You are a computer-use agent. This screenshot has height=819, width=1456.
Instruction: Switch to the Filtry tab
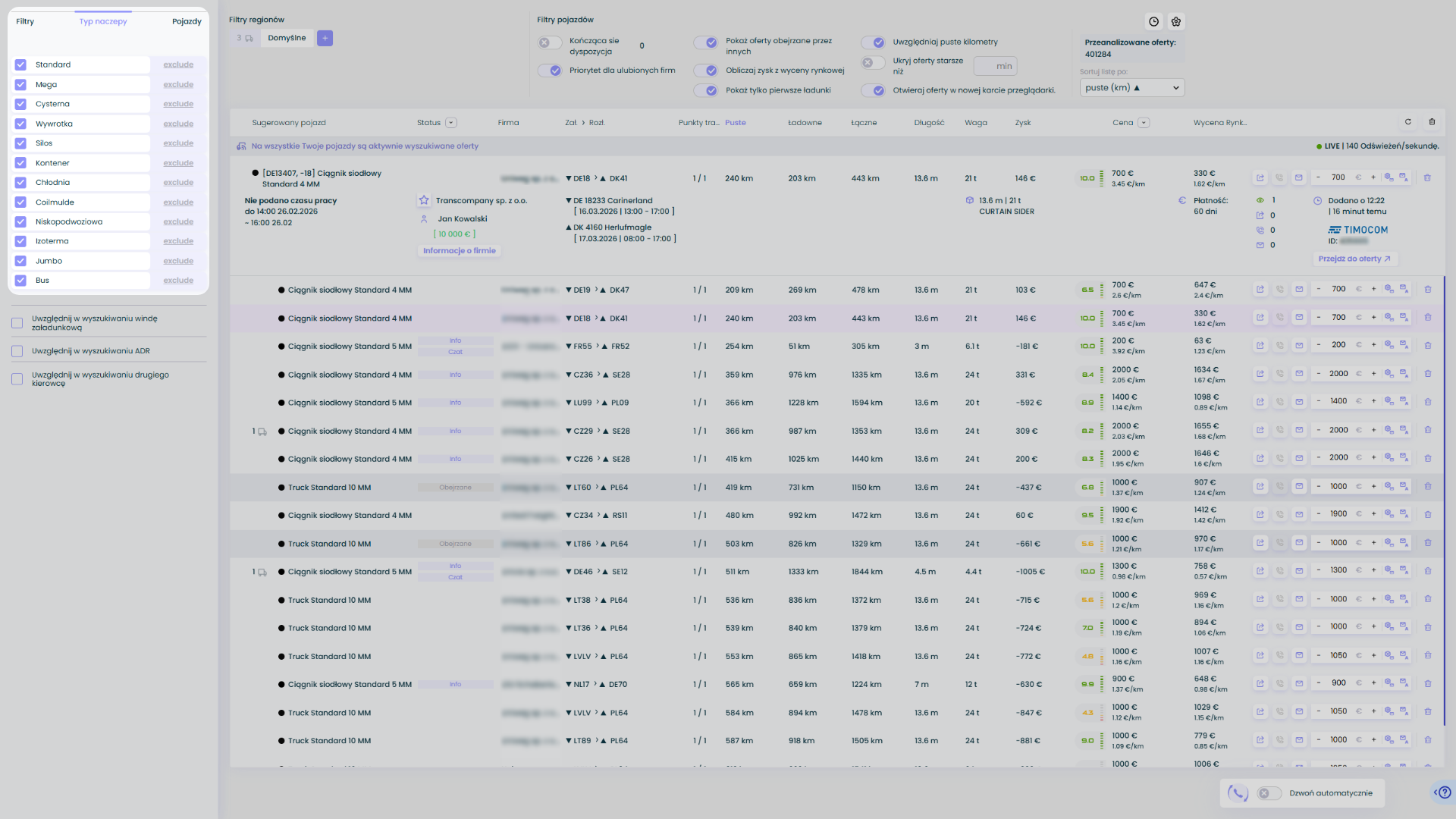(x=25, y=21)
